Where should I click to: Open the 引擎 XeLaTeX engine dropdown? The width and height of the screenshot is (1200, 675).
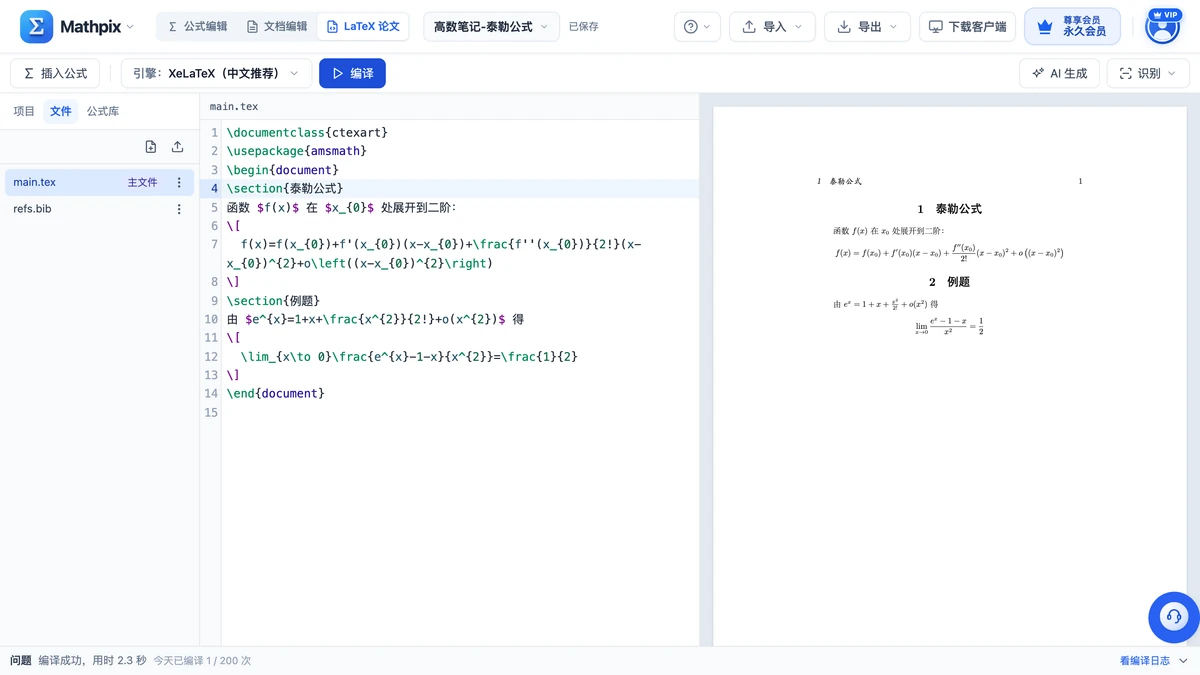(215, 73)
